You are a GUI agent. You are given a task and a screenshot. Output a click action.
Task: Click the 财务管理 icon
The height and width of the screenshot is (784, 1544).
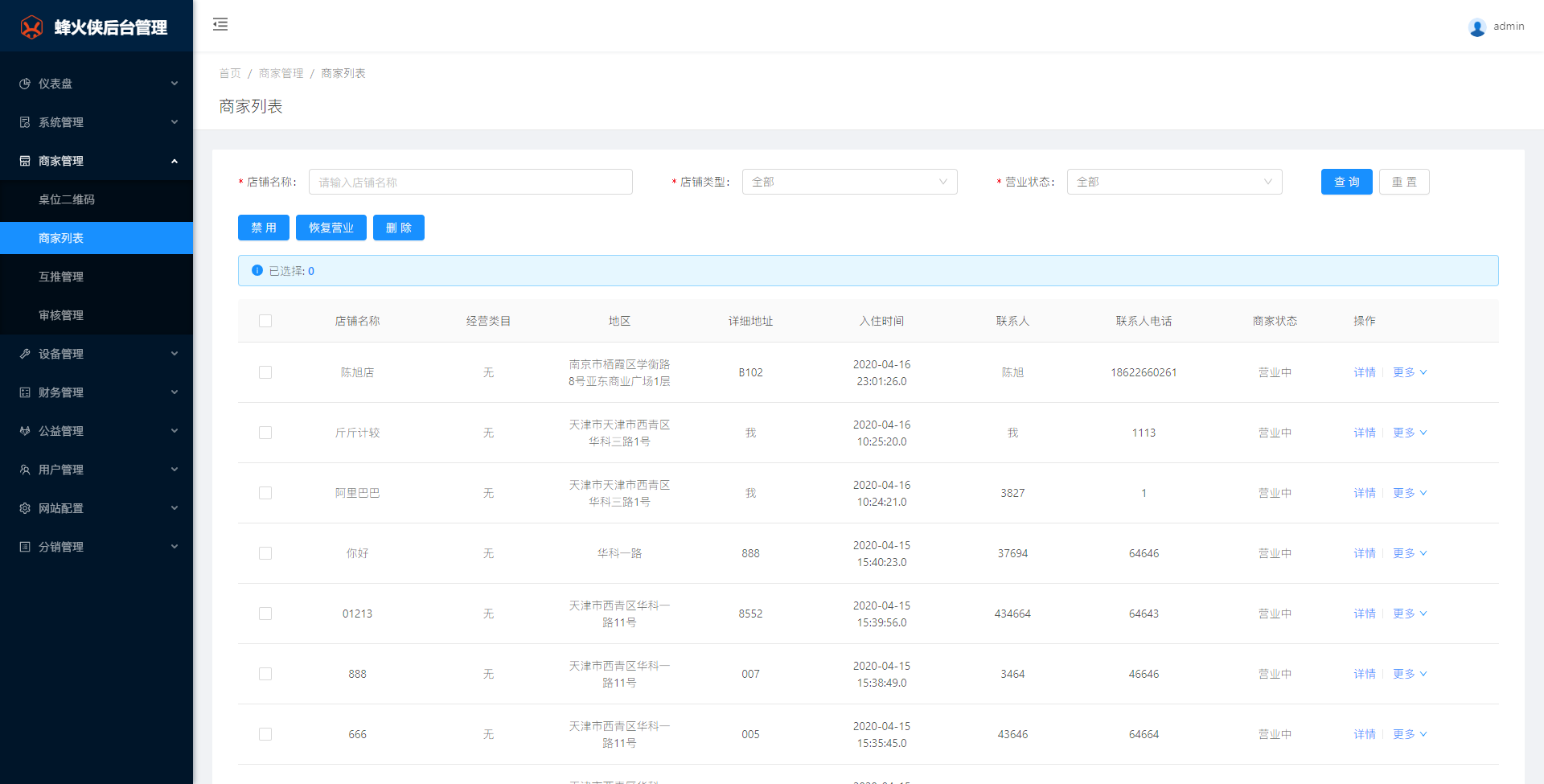coord(25,392)
